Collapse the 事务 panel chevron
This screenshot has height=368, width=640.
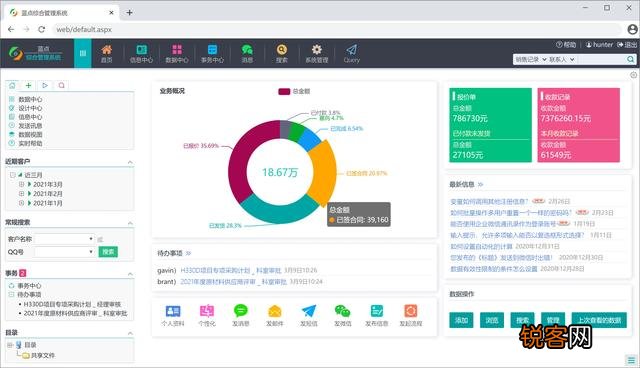(x=130, y=274)
